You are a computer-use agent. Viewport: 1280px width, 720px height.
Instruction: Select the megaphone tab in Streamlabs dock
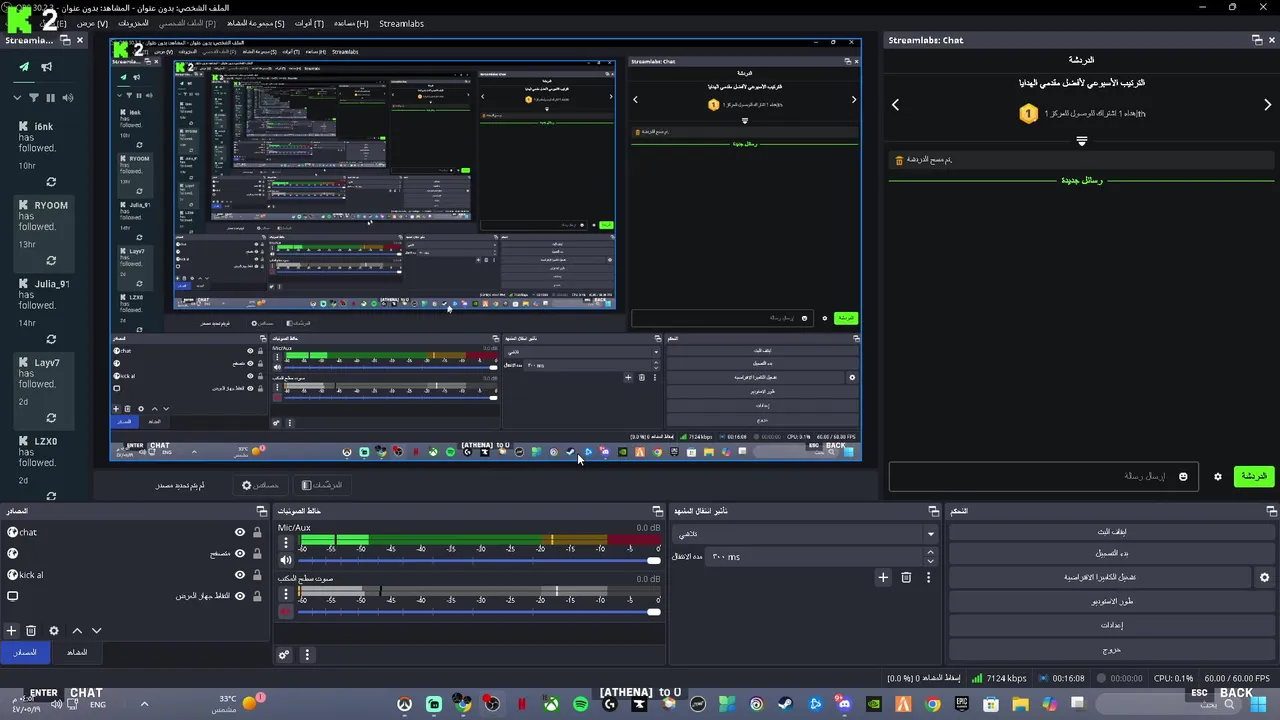pos(46,67)
